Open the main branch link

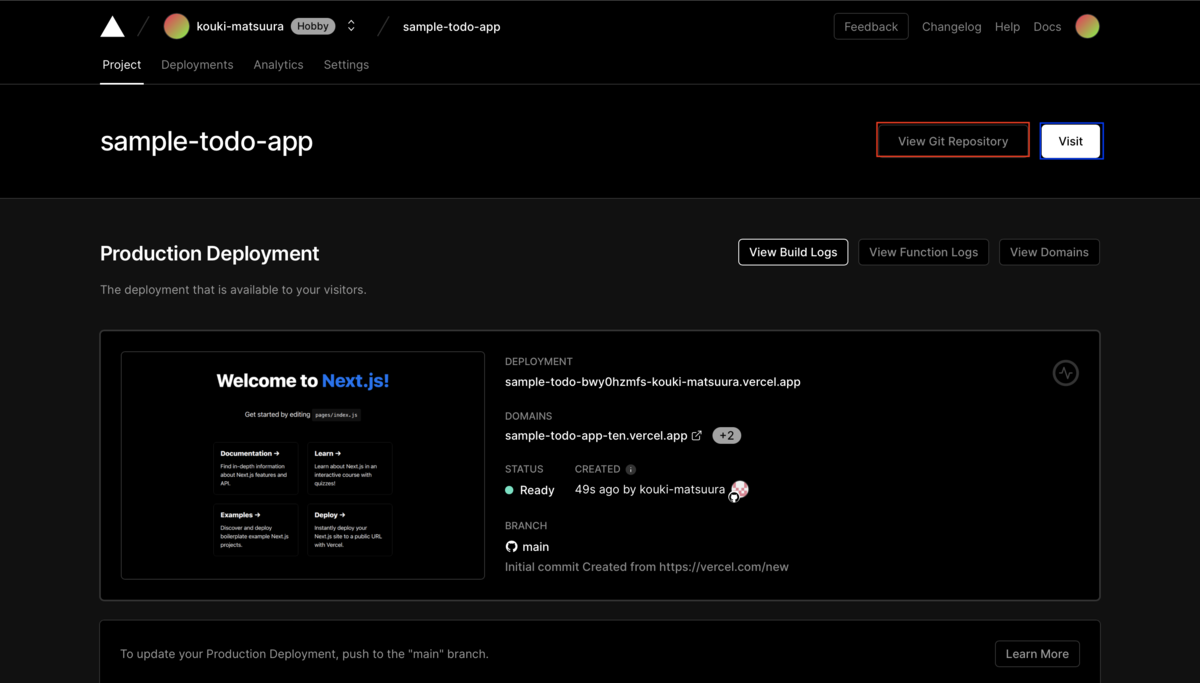pos(536,547)
